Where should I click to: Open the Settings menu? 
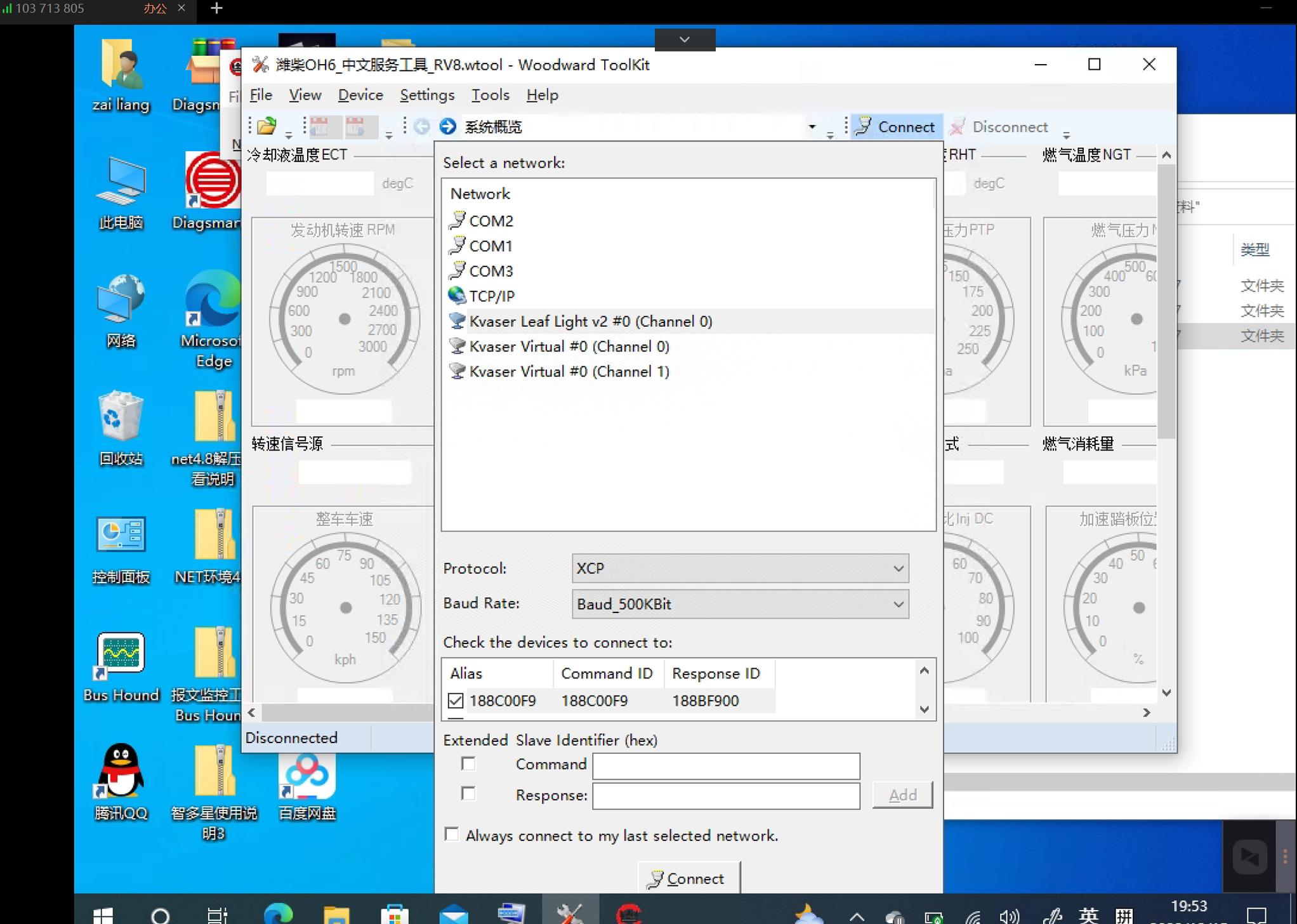[427, 95]
